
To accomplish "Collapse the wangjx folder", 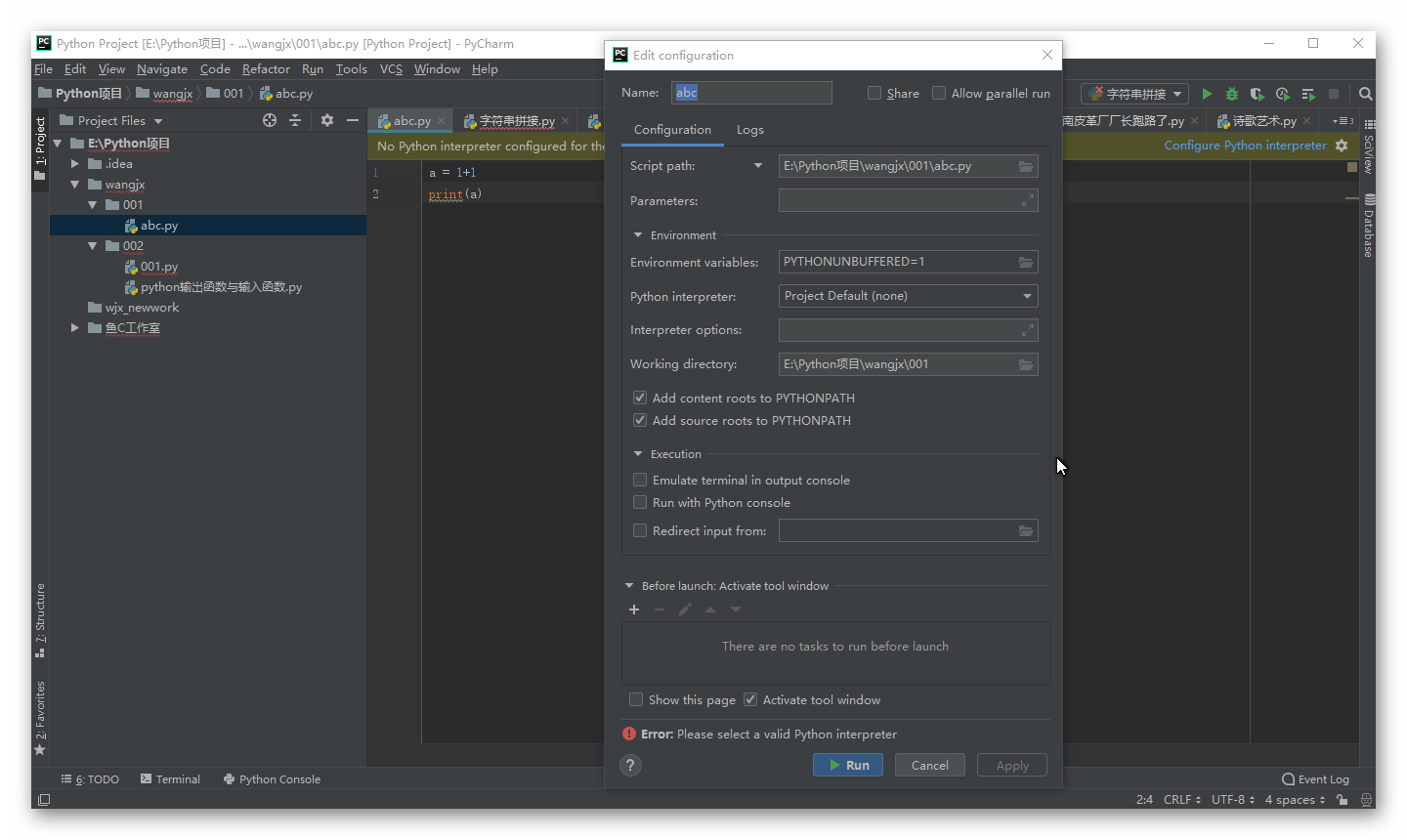I will pos(75,185).
